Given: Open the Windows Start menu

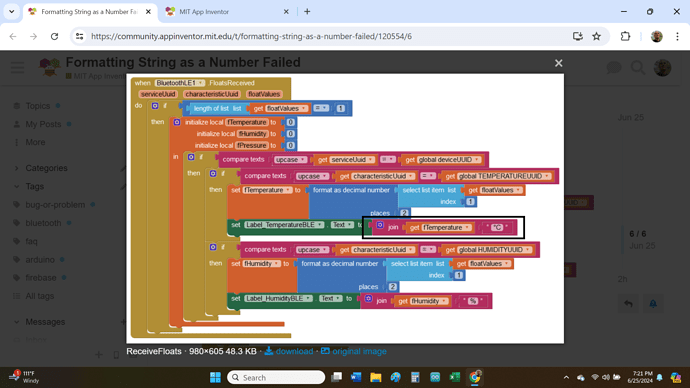Looking at the screenshot, I should pos(215,377).
